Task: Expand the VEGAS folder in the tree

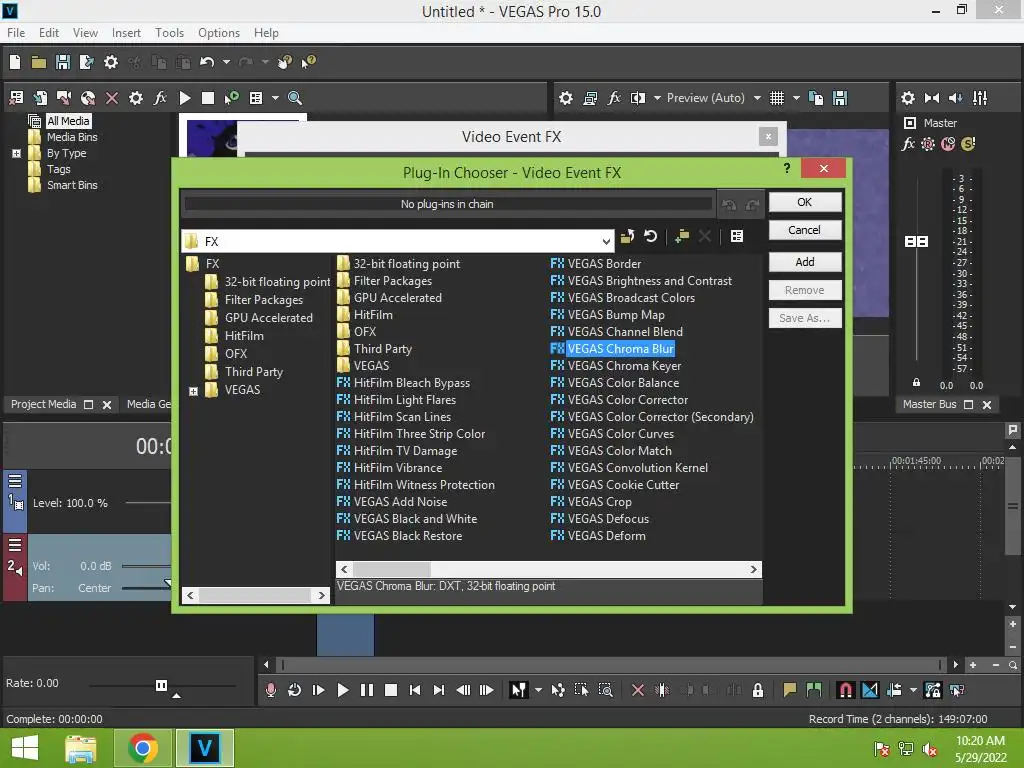Action: tap(193, 392)
